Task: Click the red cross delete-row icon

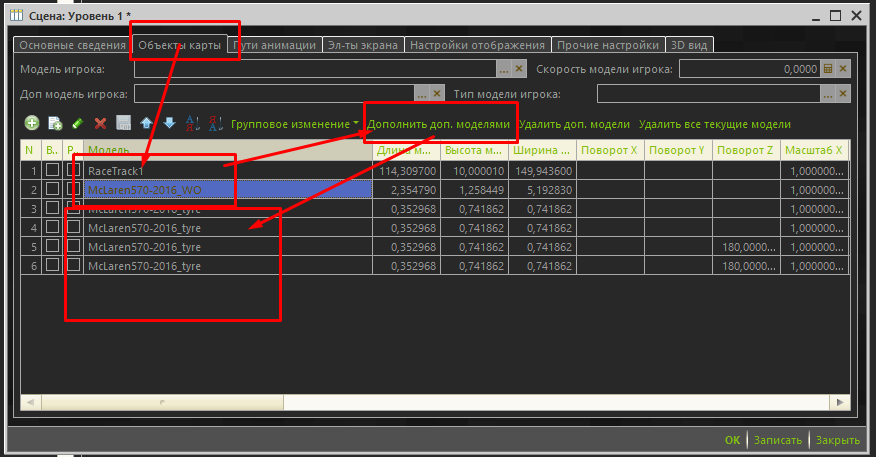Action: [101, 123]
